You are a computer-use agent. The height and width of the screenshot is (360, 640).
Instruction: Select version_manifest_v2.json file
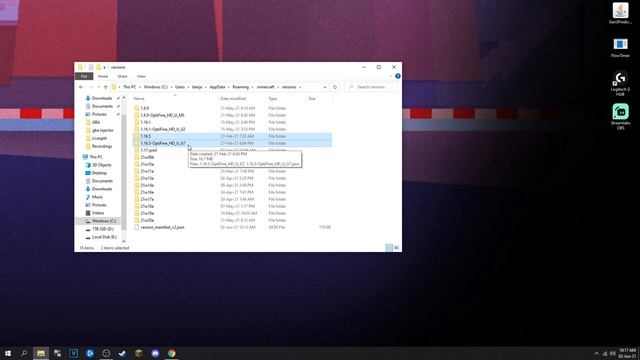pos(162,227)
